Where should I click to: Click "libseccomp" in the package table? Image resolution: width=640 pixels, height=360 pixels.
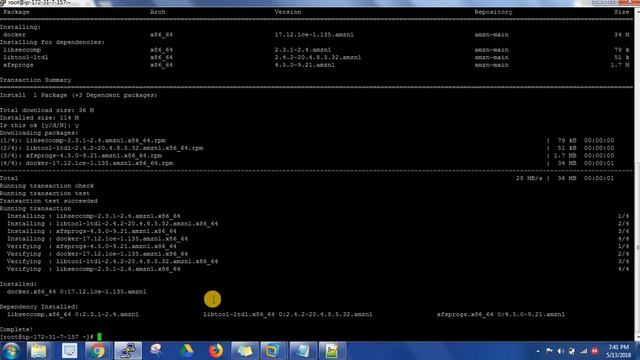click(22, 50)
